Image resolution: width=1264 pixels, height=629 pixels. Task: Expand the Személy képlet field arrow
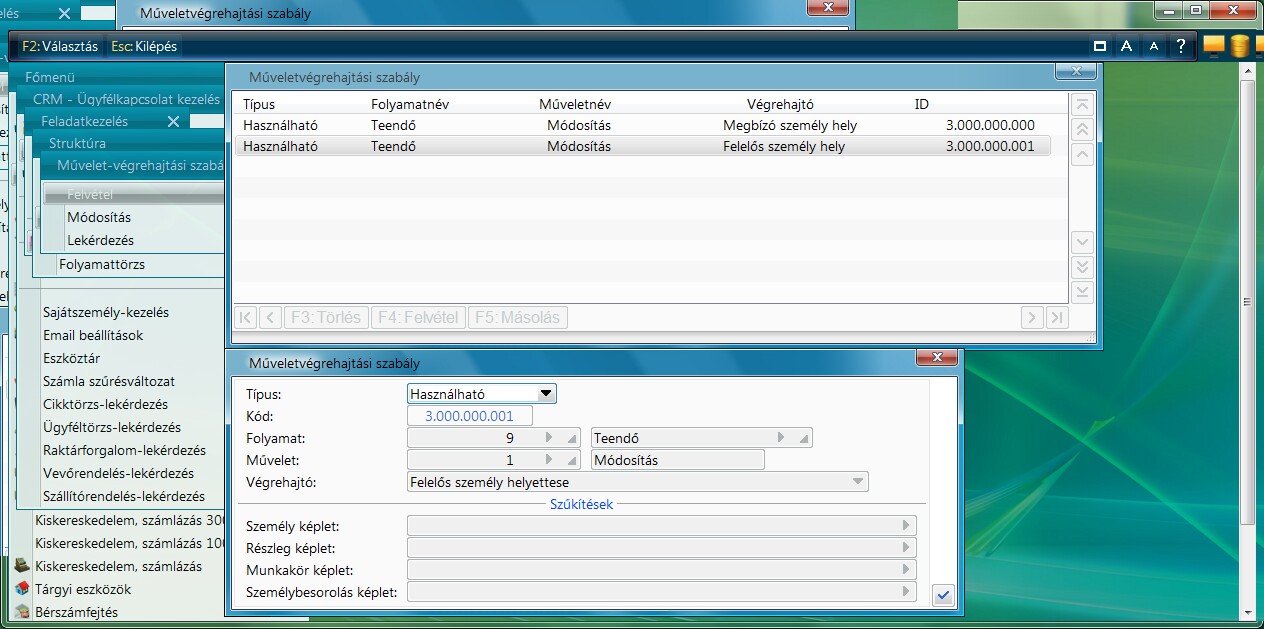coord(906,526)
